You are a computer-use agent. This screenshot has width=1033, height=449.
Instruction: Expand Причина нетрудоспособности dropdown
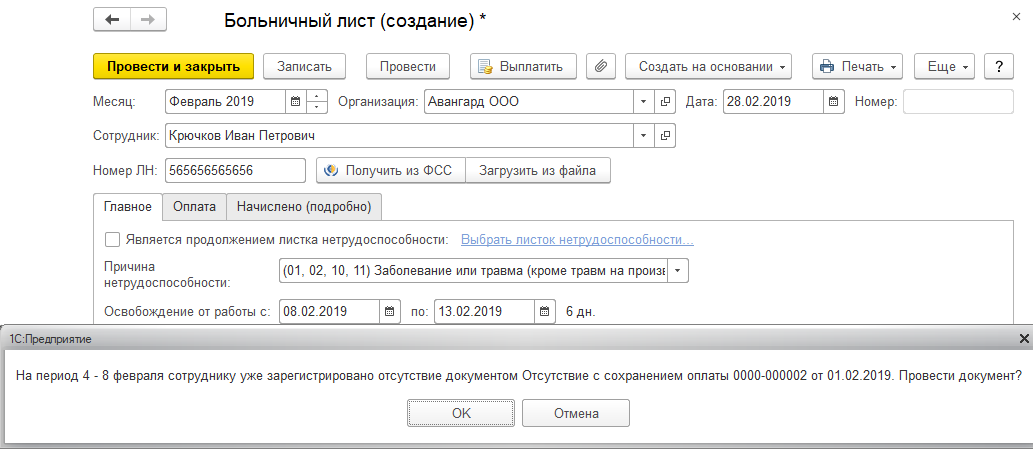tap(679, 271)
